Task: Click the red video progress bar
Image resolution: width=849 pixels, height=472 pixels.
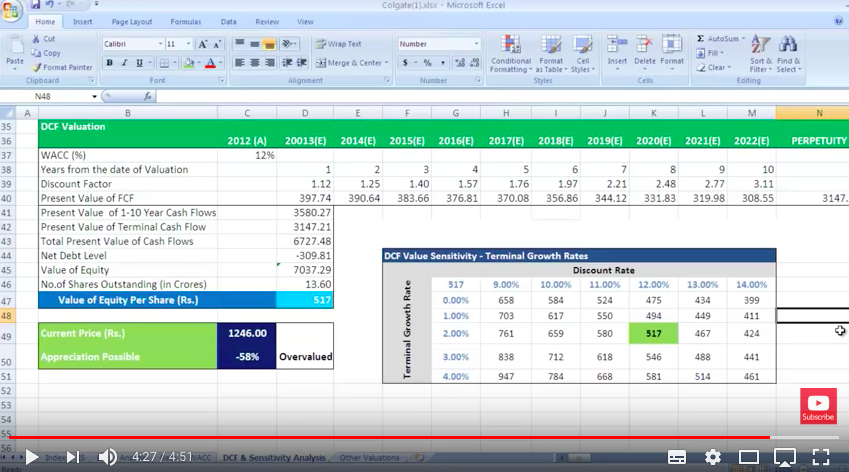Action: point(400,437)
